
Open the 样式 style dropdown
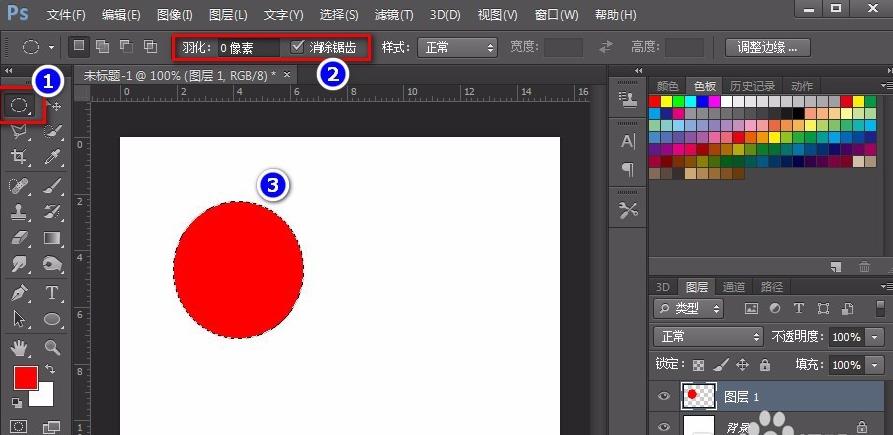[457, 47]
